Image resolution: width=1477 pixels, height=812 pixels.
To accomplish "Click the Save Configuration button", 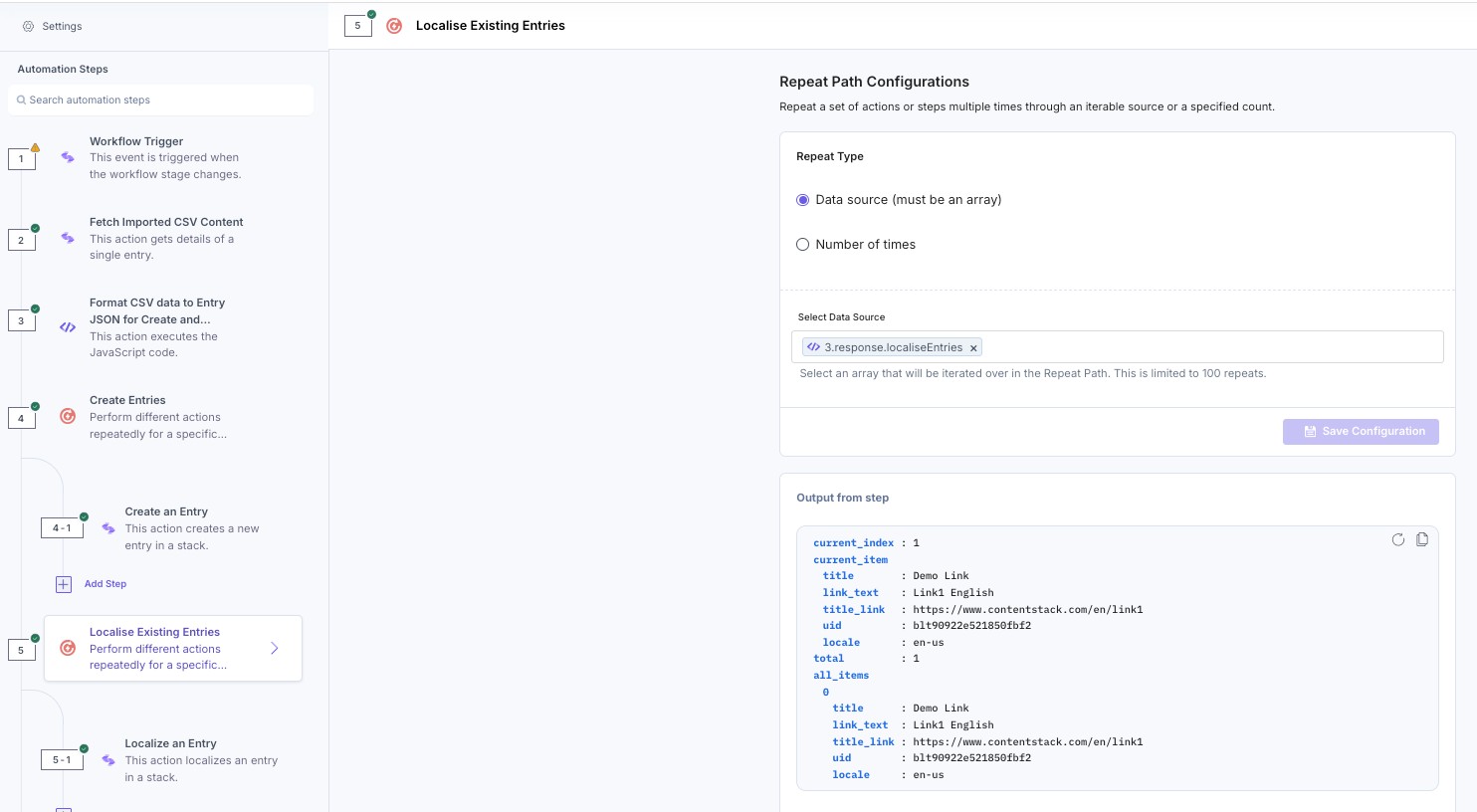I will [1361, 432].
